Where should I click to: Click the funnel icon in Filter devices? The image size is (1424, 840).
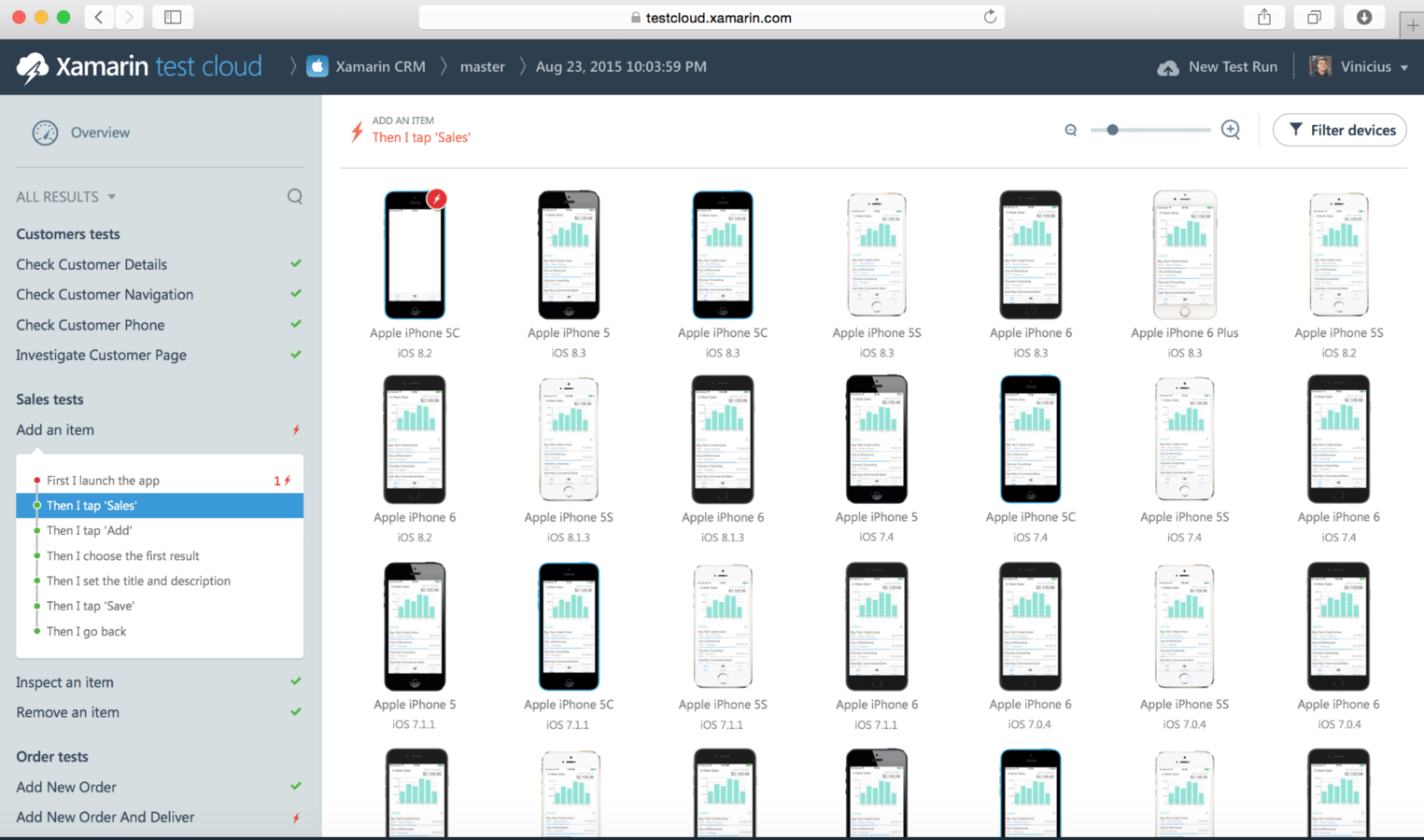click(1295, 130)
